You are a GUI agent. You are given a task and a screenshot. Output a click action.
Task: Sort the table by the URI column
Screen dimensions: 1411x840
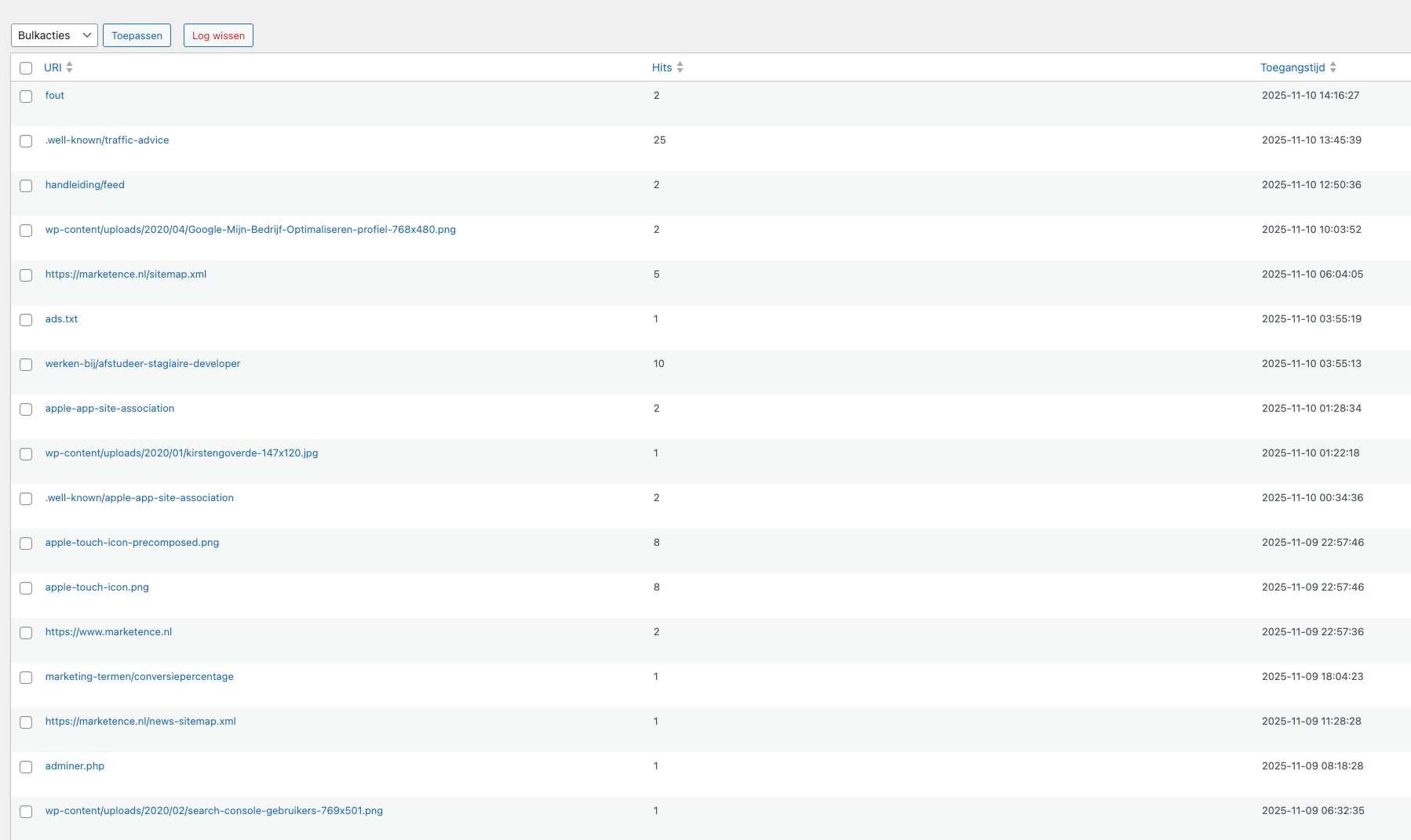[x=53, y=67]
